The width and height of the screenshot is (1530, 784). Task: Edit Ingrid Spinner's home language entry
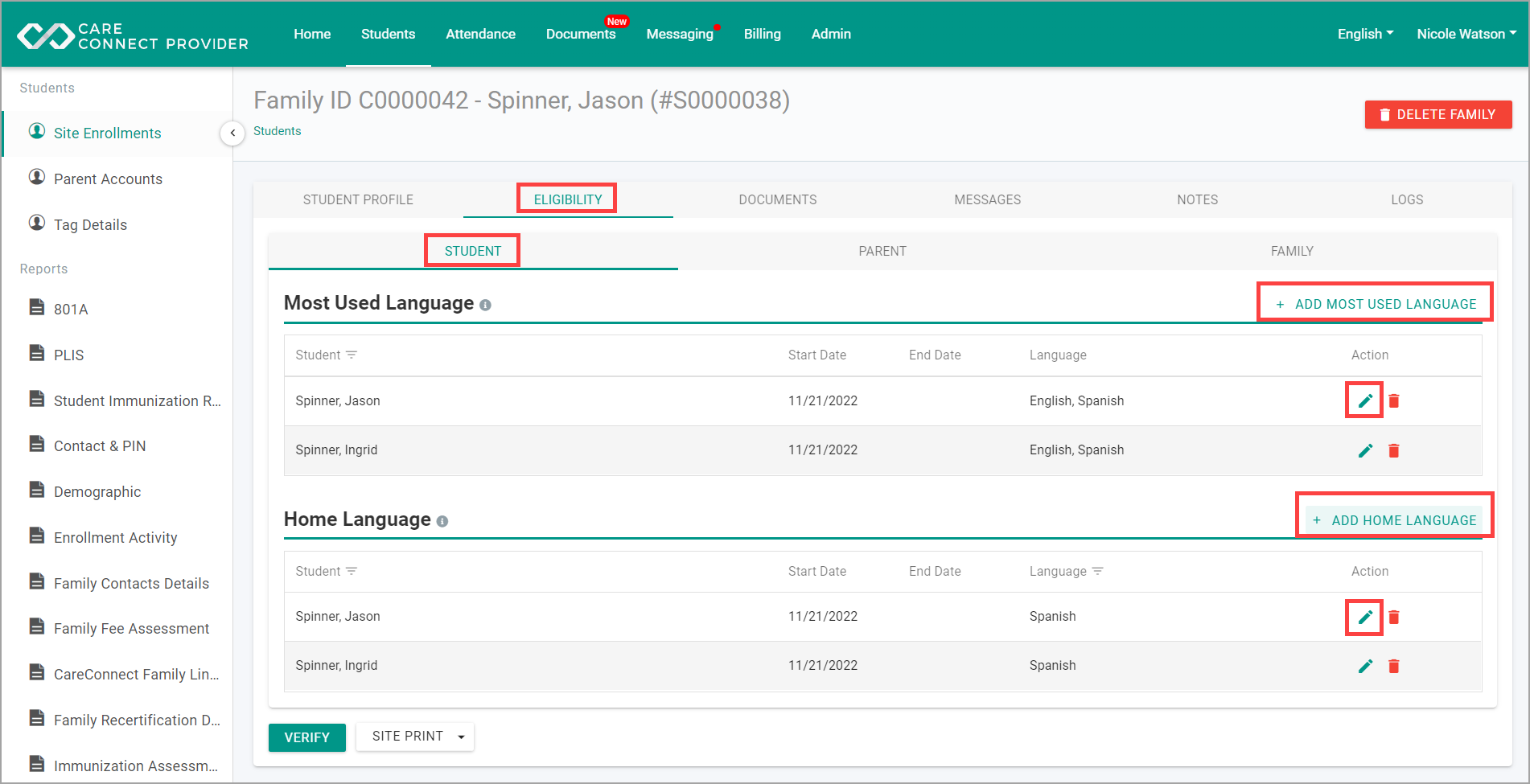point(1365,666)
